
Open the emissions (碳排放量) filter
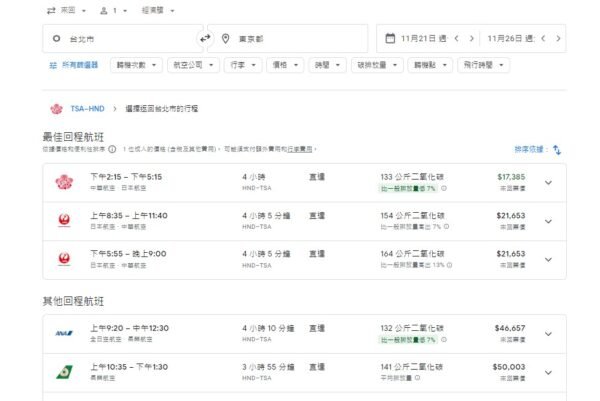(x=377, y=65)
